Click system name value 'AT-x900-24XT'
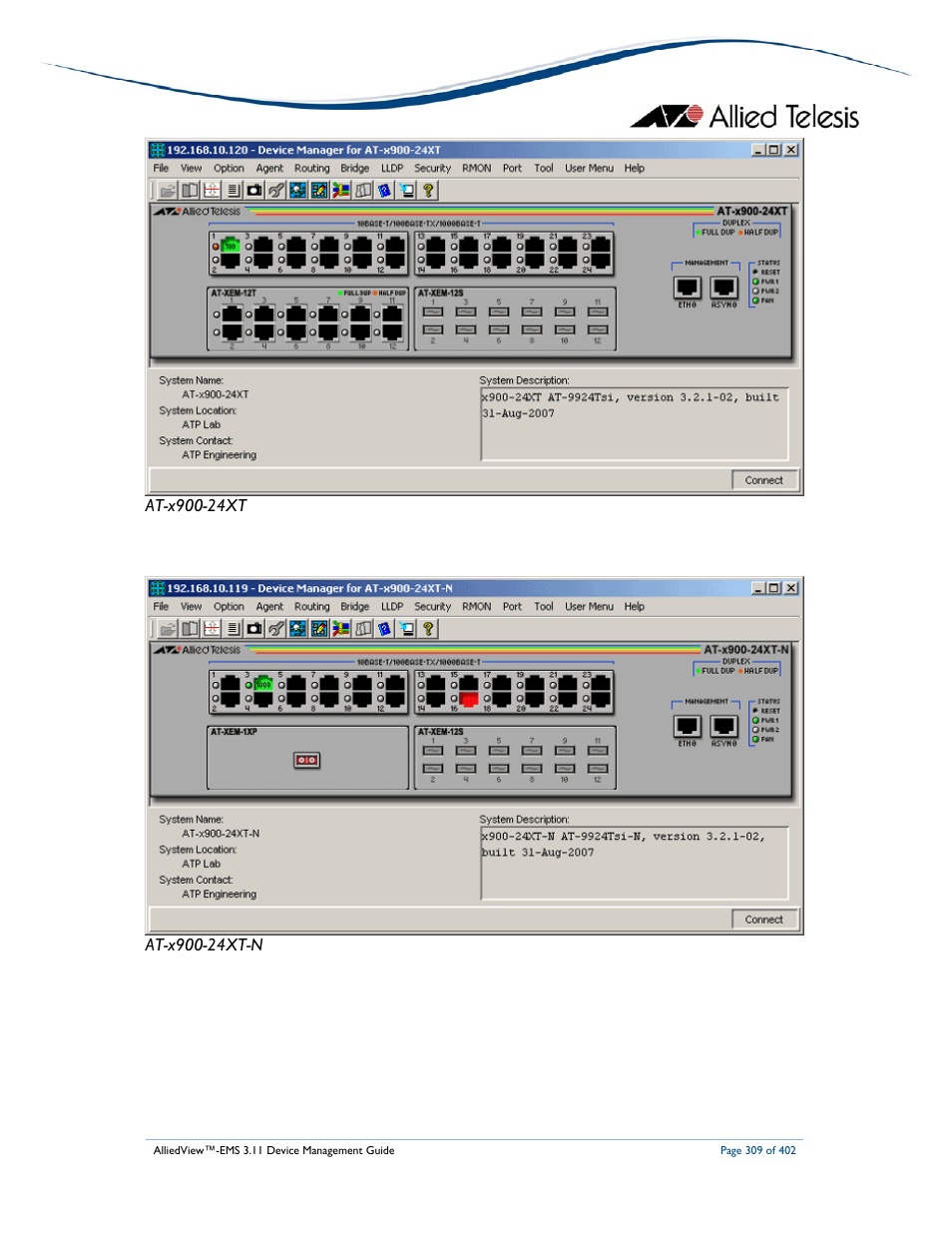 [216, 395]
